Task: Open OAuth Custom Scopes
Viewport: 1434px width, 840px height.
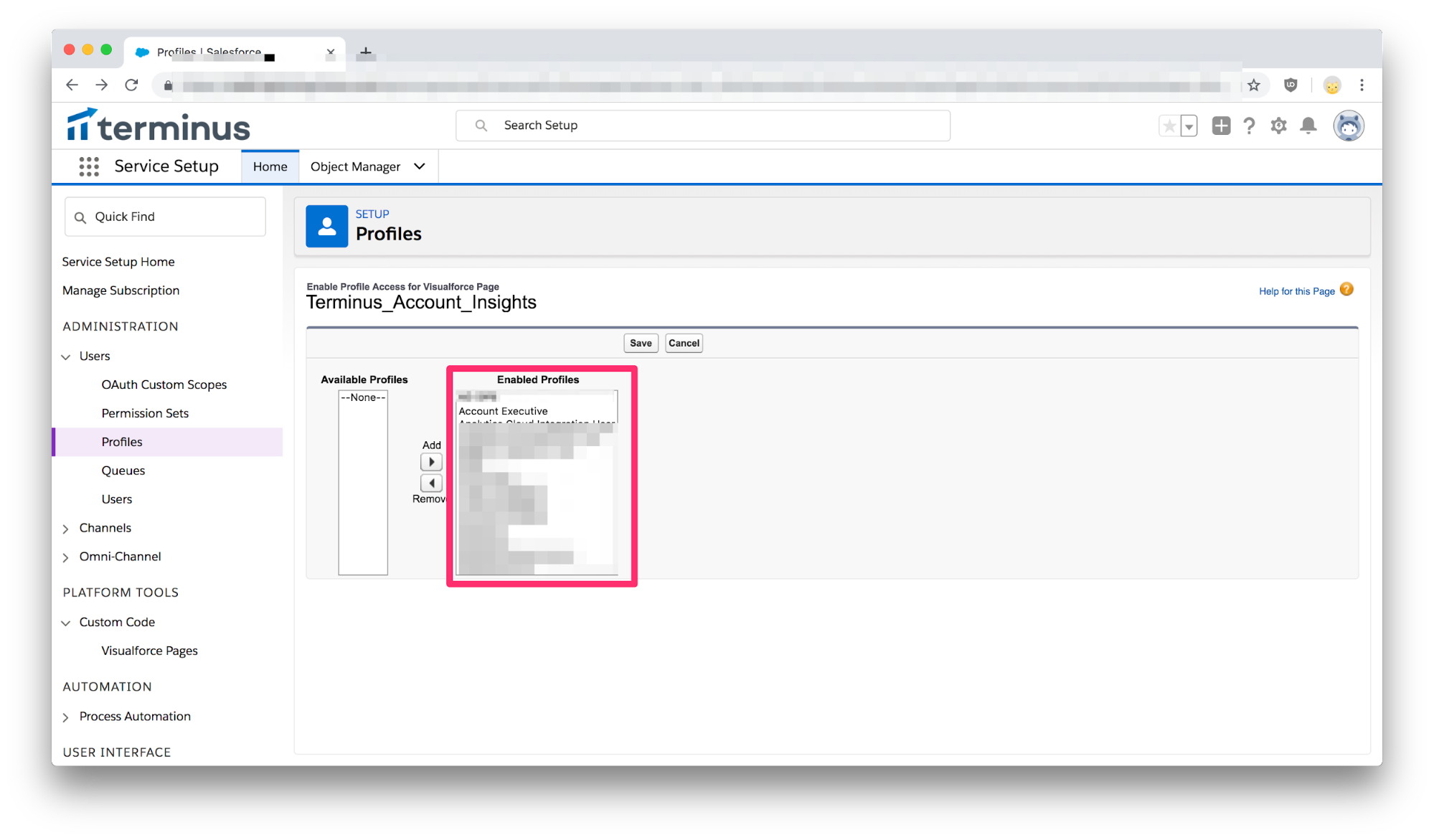Action: tap(164, 384)
